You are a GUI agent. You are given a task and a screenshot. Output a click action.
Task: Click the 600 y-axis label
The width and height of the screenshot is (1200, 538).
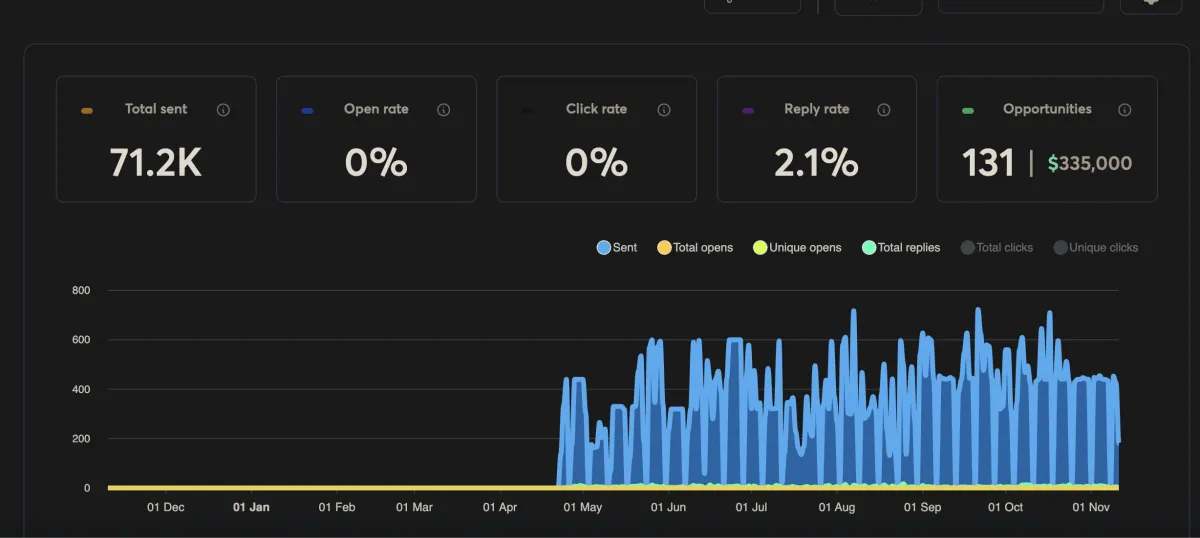click(x=81, y=340)
